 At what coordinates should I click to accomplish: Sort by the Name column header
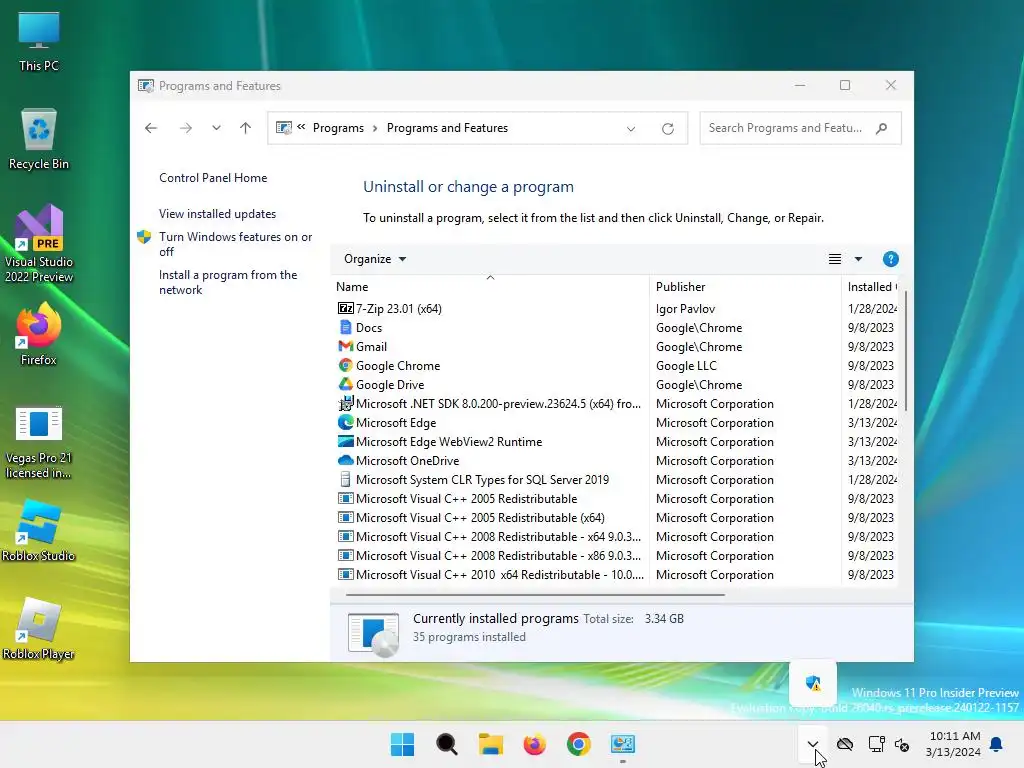click(490, 287)
